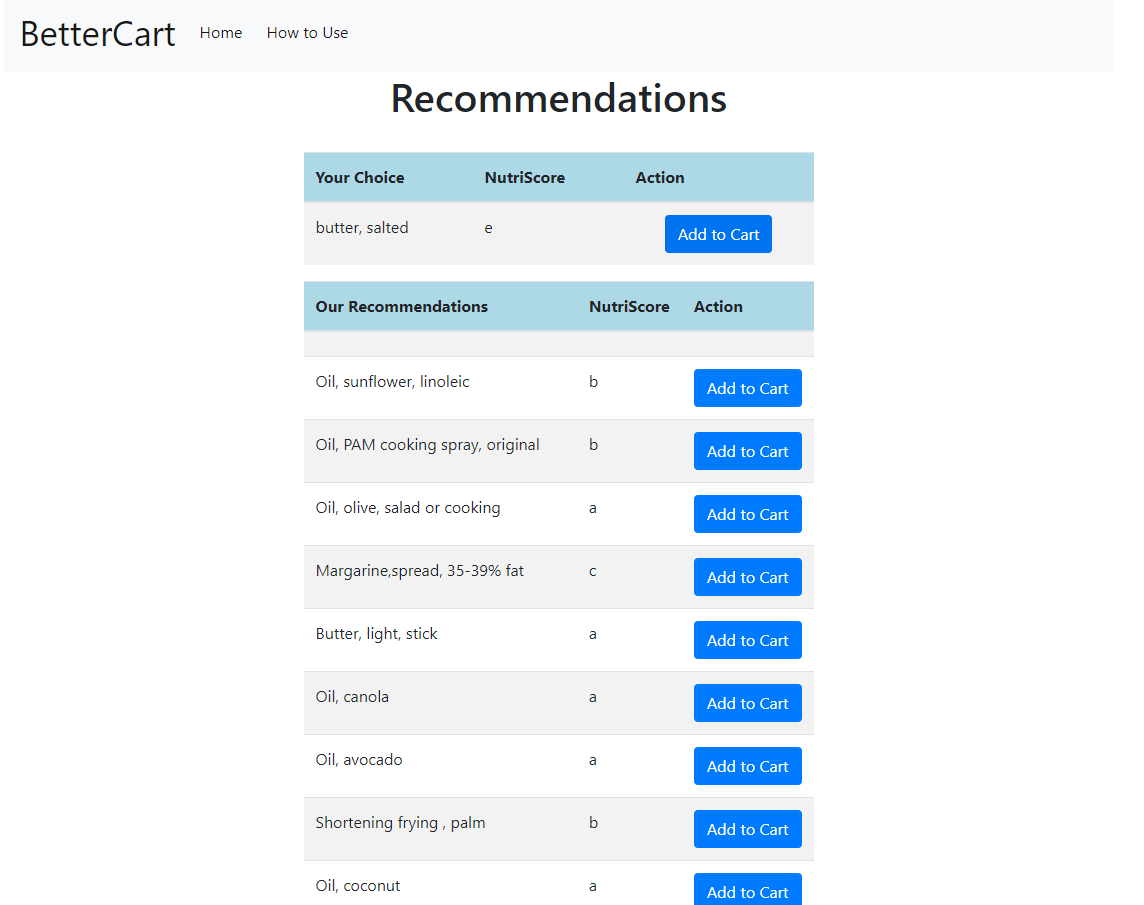Add Oil, sunflower, linoleic to cart

747,388
